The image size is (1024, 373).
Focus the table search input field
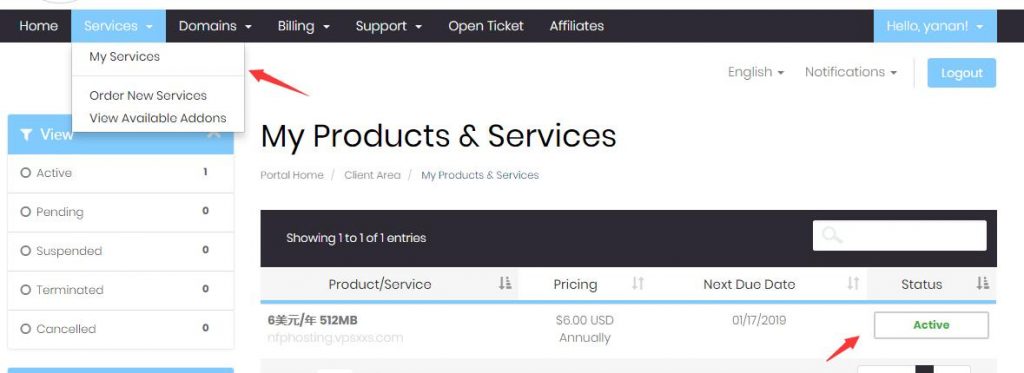click(899, 235)
